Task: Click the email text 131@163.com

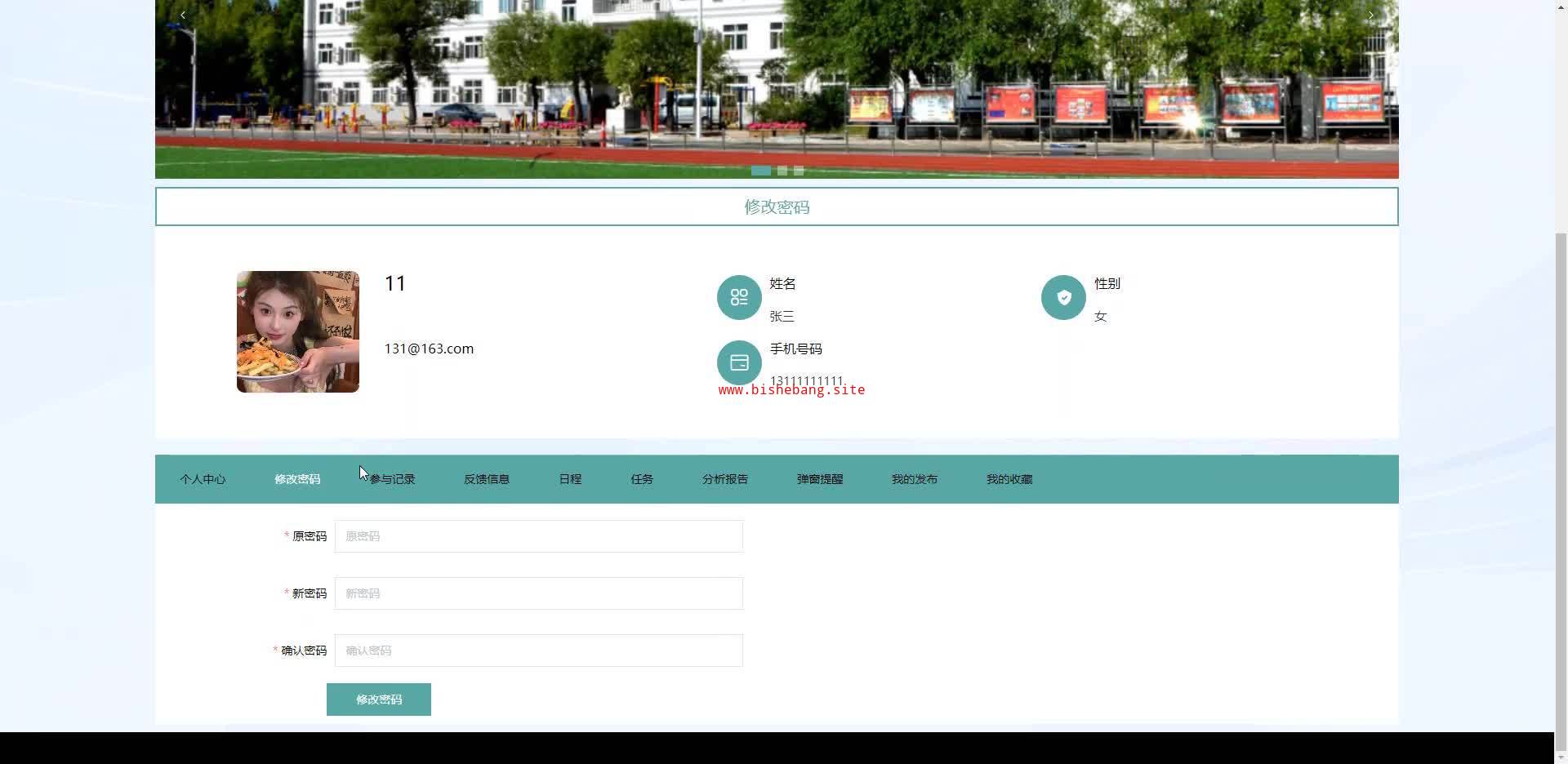Action: 429,349
